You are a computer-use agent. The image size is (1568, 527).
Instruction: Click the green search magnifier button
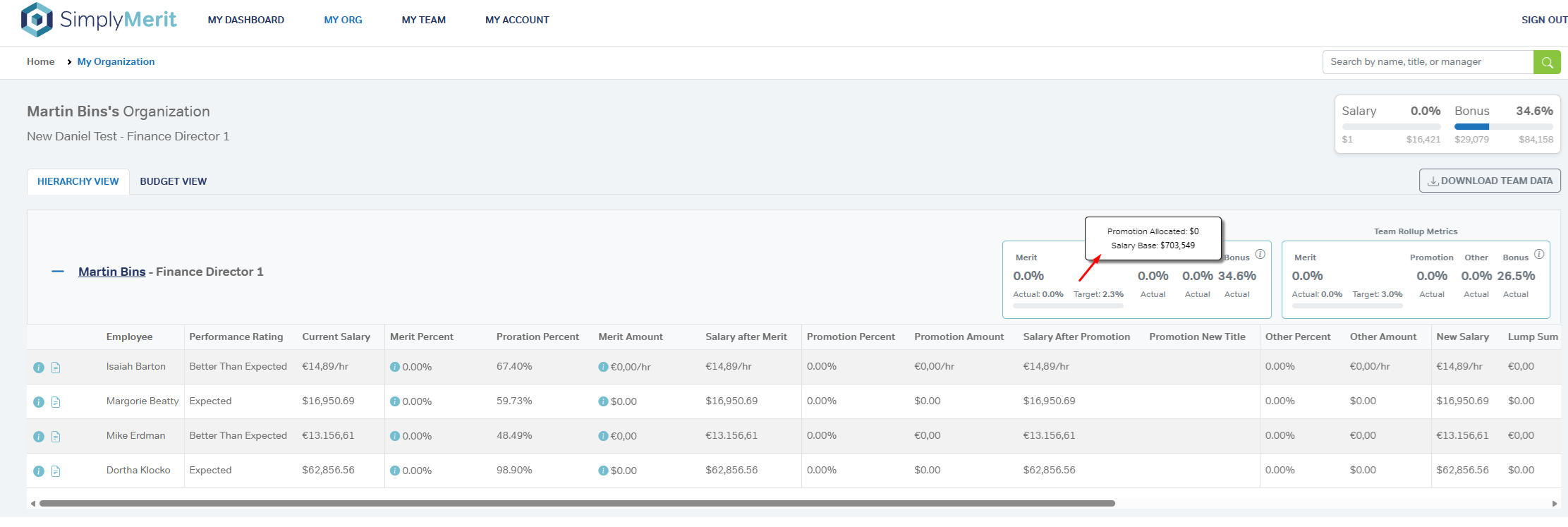[x=1547, y=62]
